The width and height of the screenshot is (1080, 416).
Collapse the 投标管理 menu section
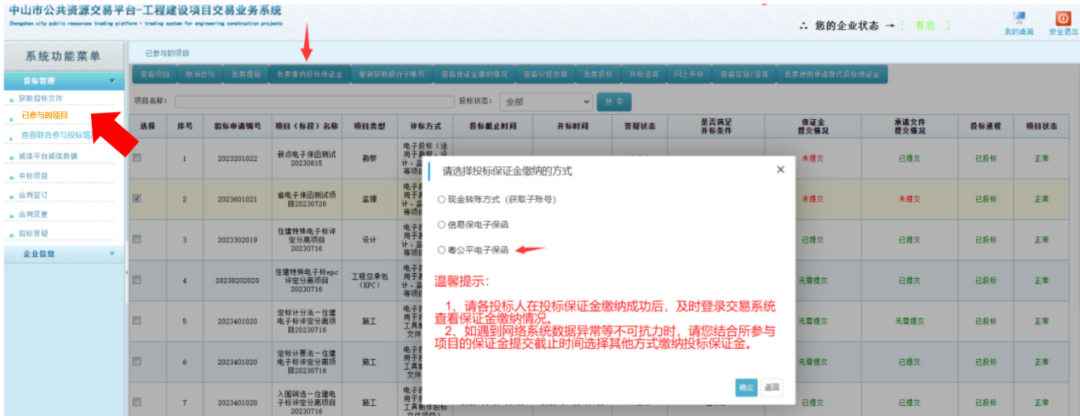point(62,81)
